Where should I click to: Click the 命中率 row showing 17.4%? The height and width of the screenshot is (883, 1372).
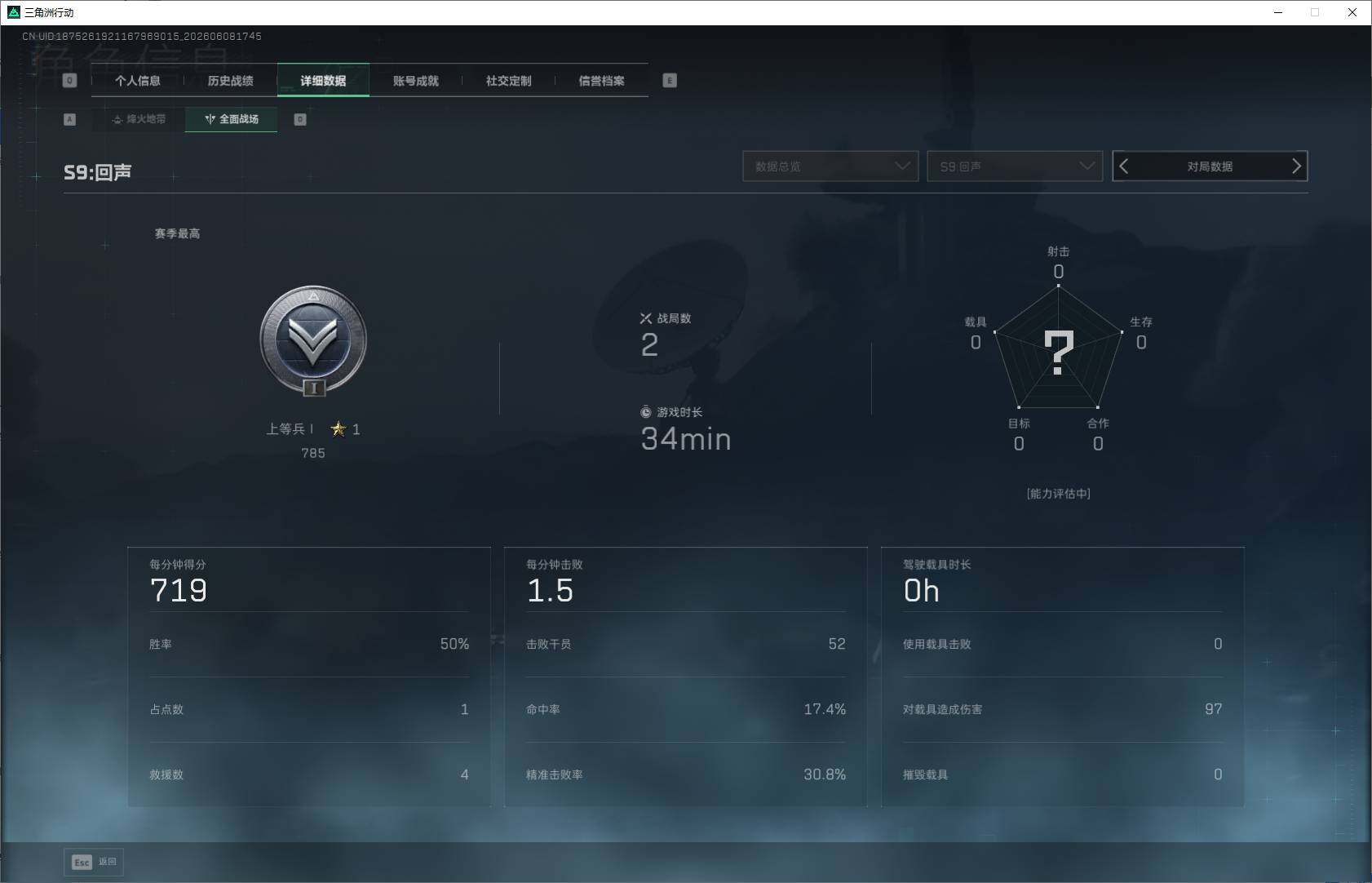tap(686, 709)
